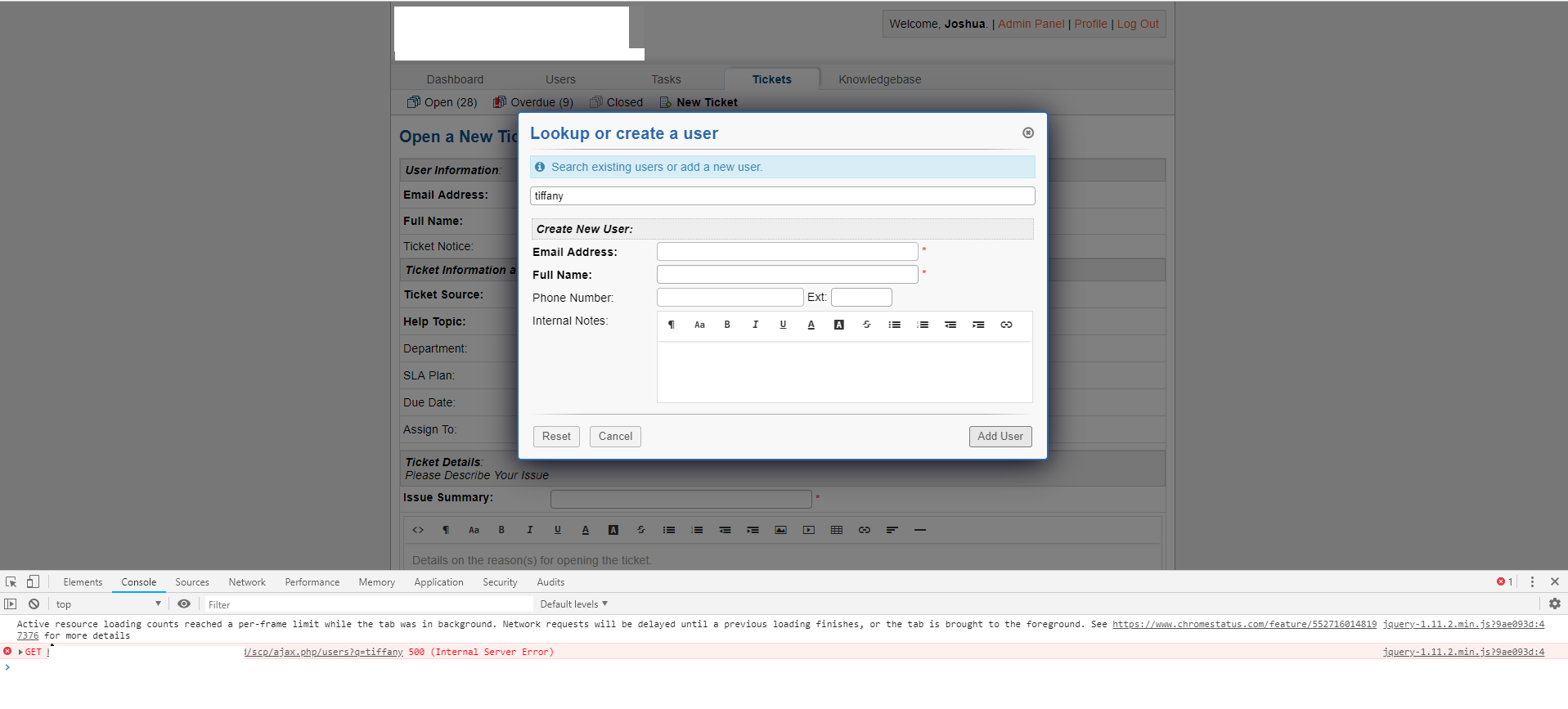This screenshot has width=1568, height=709.
Task: Apply underline in Internal Notes toolbar
Action: (x=783, y=325)
